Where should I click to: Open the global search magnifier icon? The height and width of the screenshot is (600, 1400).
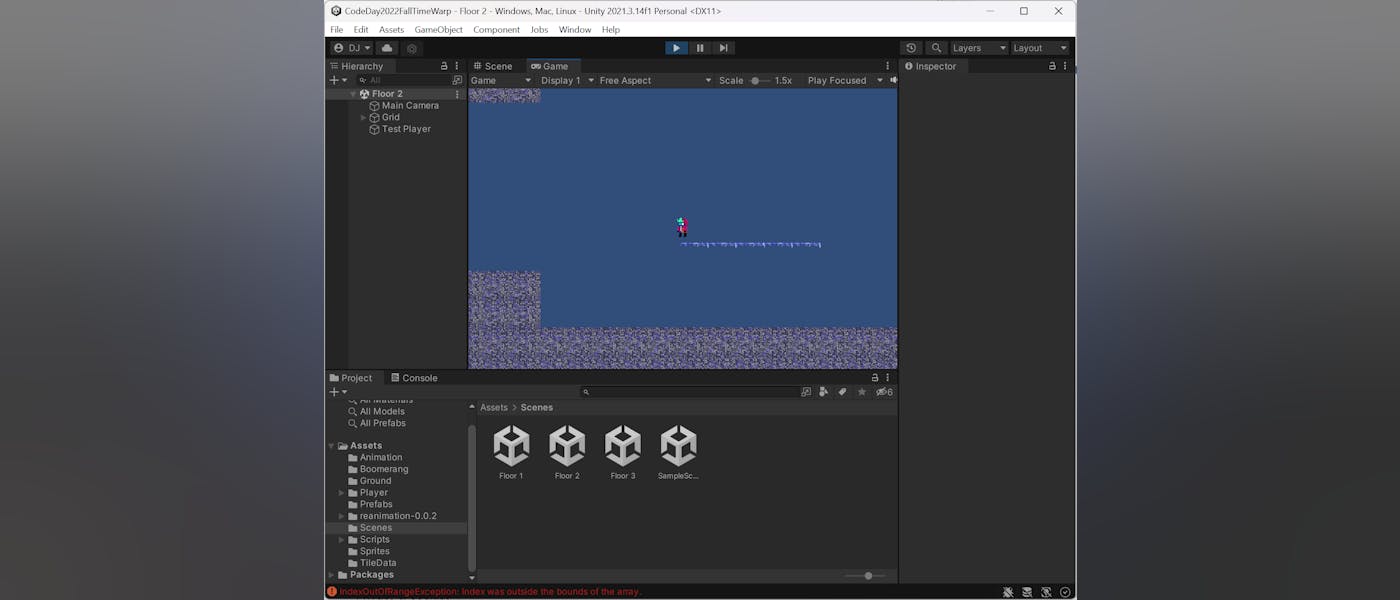pyautogui.click(x=936, y=48)
